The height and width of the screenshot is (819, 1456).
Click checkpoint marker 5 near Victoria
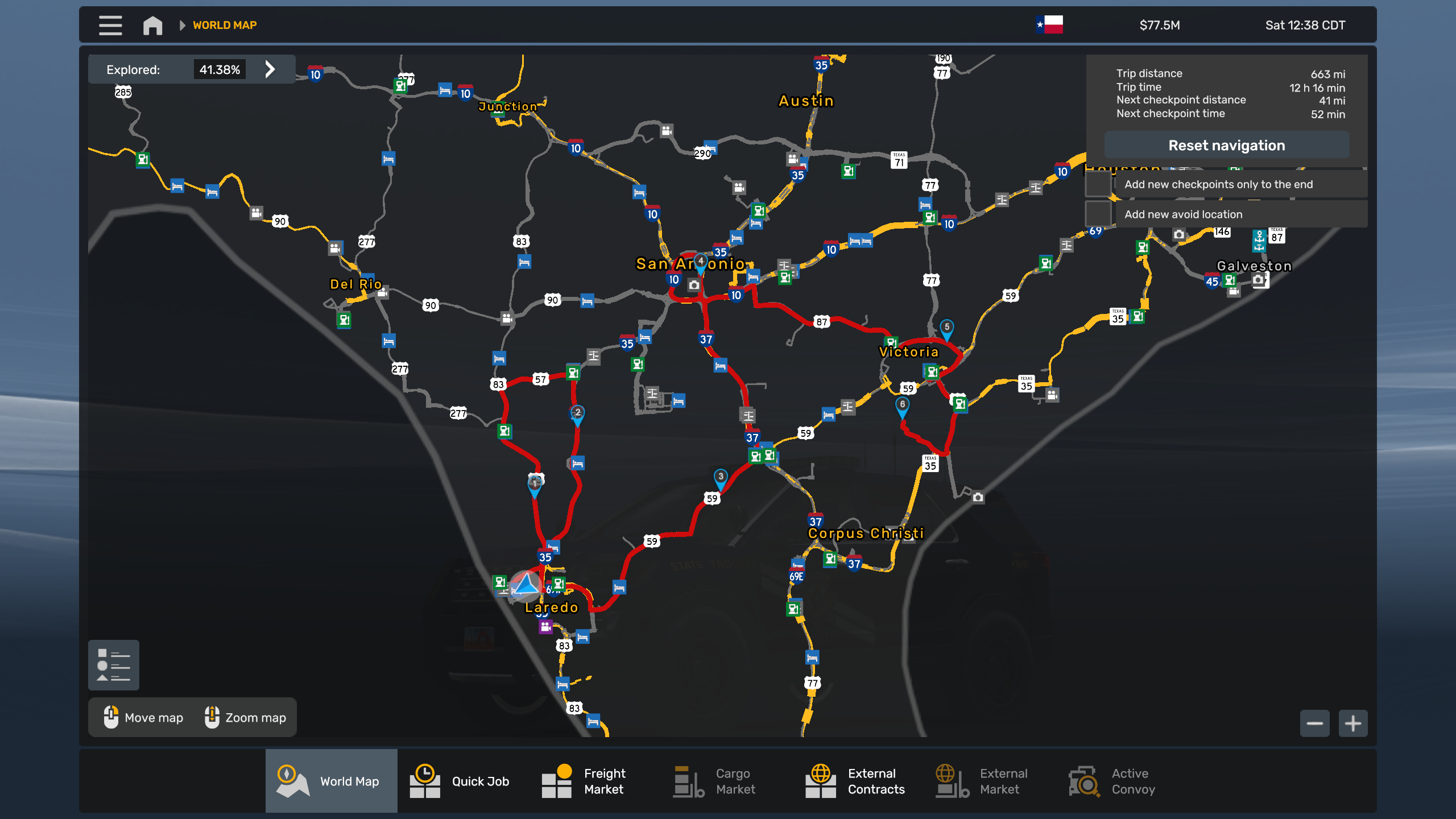click(946, 328)
